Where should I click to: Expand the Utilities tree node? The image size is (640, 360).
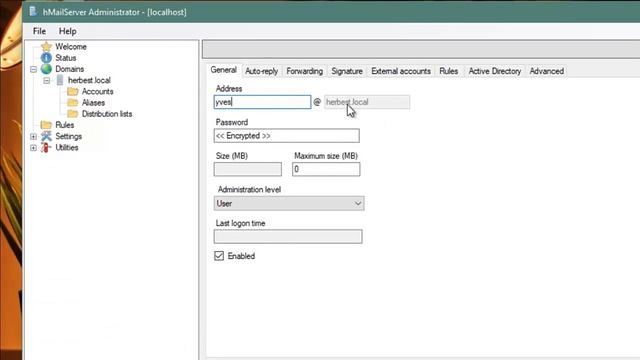click(x=33, y=148)
